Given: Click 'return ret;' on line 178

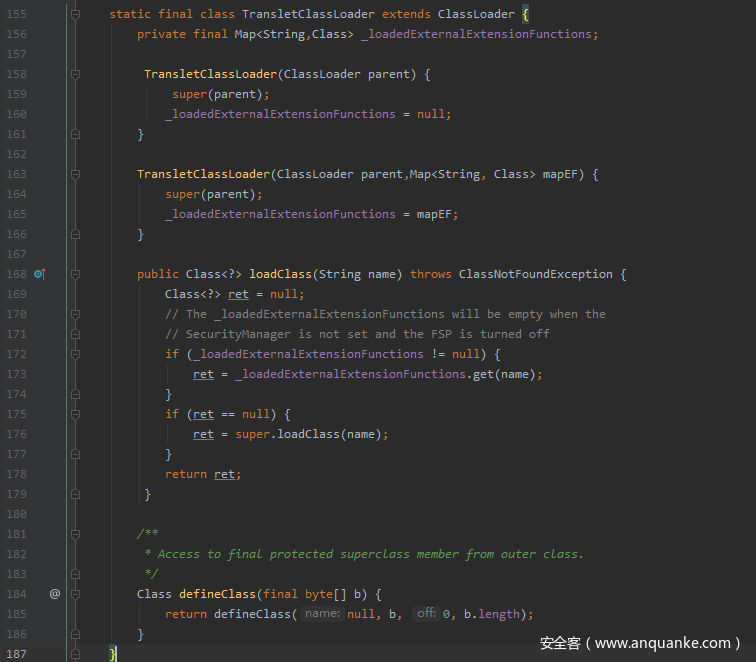Looking at the screenshot, I should (x=203, y=474).
